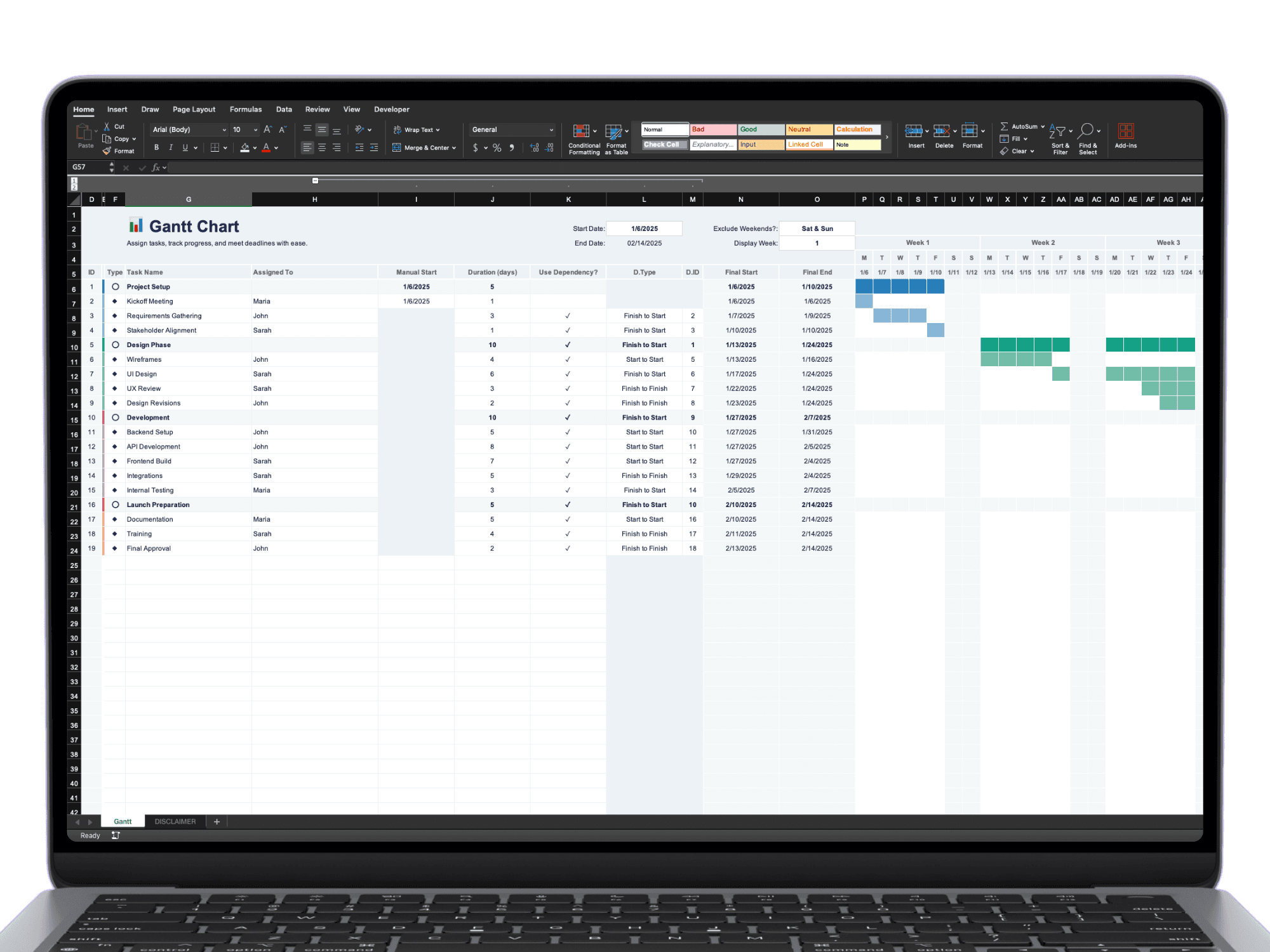This screenshot has width=1270, height=952.
Task: Toggle Middle Align for cells
Action: 322,129
